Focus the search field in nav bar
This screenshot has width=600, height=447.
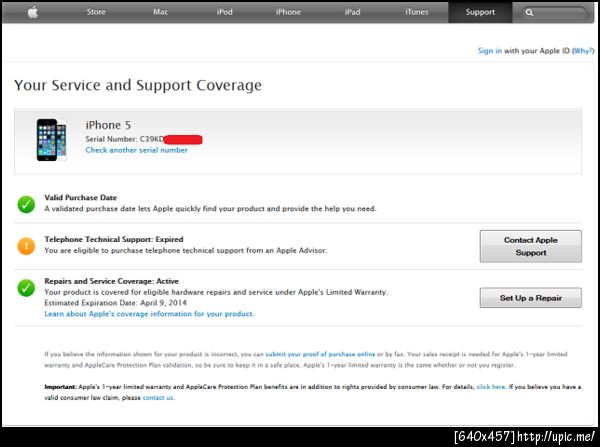click(x=554, y=13)
